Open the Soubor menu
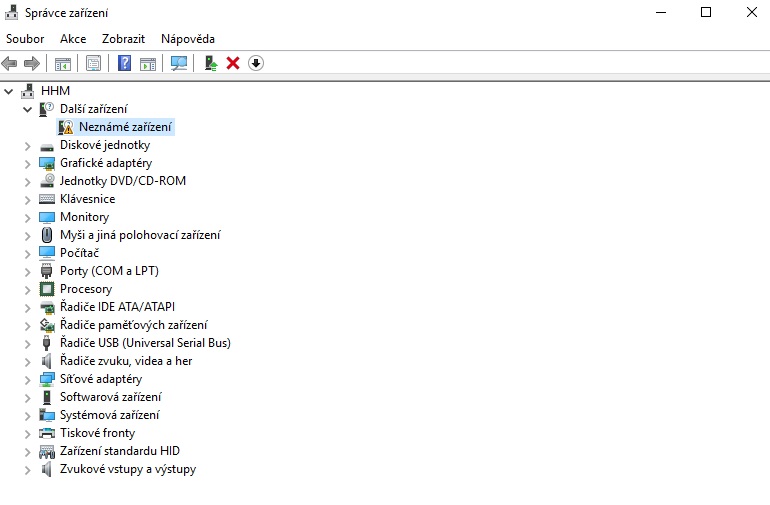The height and width of the screenshot is (505, 770). click(x=25, y=39)
